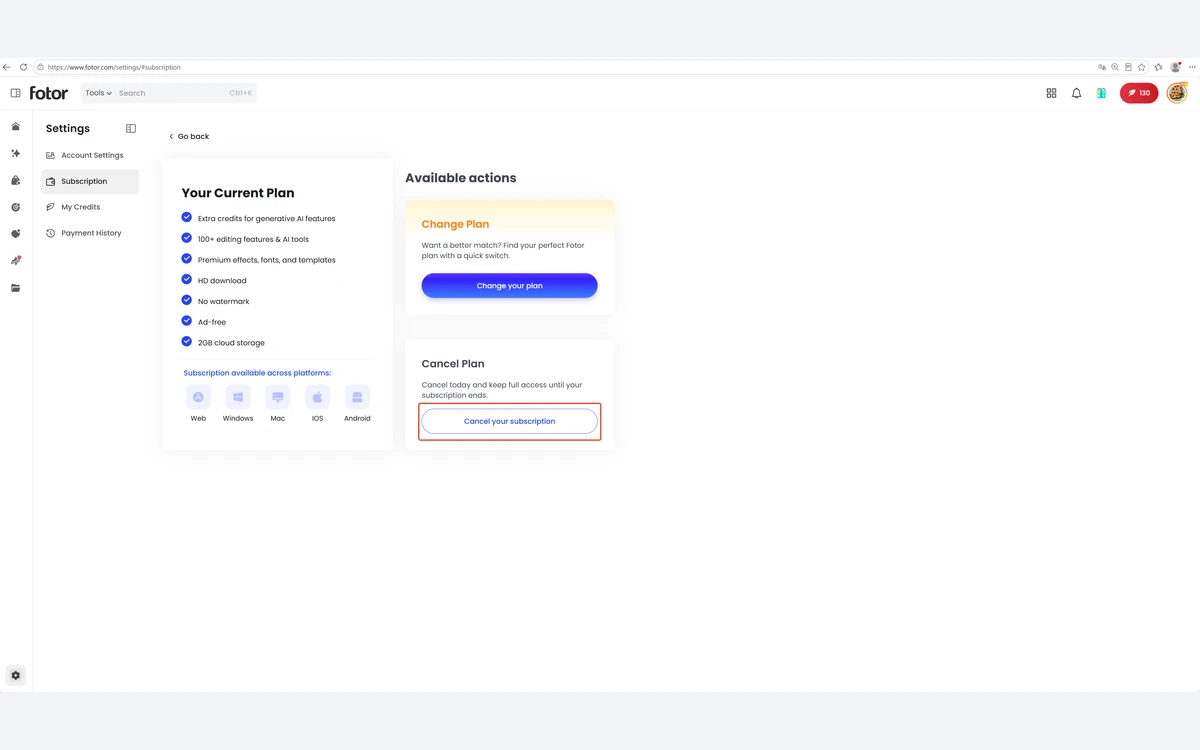
Task: Select the Subscription menu item
Action: click(90, 181)
